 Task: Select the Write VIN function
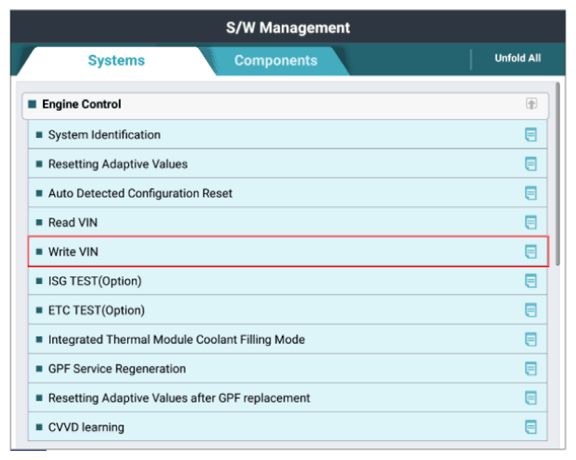point(288,252)
